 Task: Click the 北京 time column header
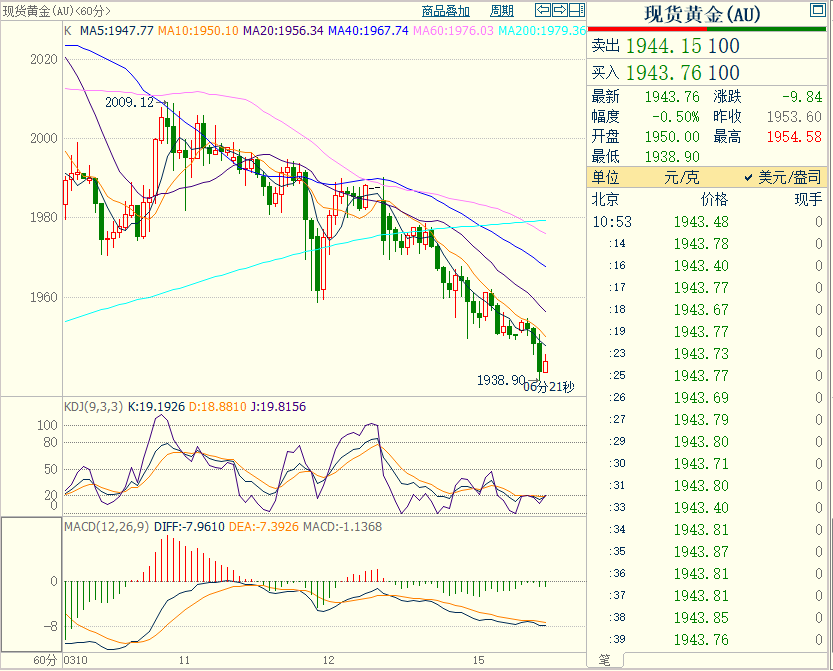[x=606, y=200]
